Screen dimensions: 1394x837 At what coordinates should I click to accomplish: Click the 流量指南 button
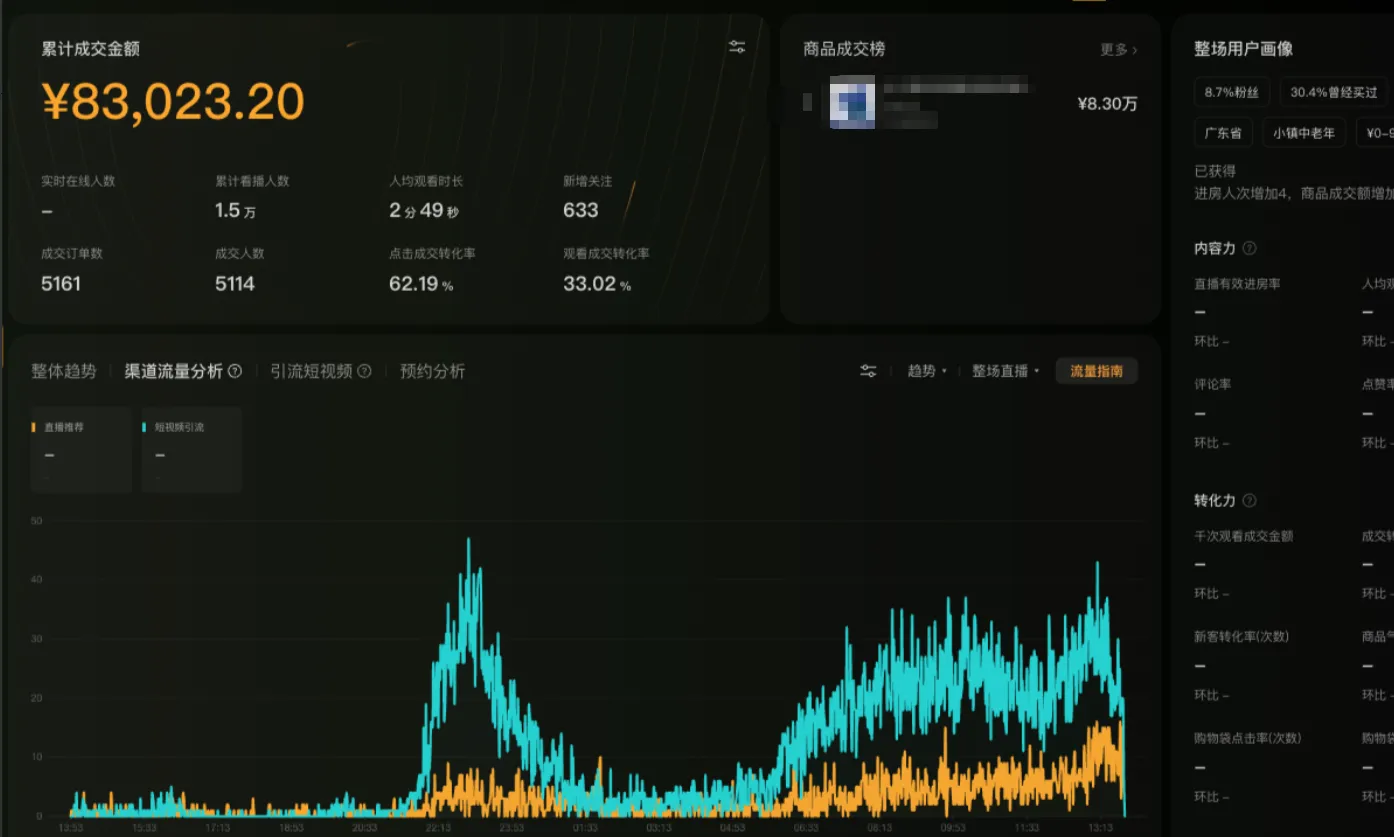pyautogui.click(x=1096, y=371)
